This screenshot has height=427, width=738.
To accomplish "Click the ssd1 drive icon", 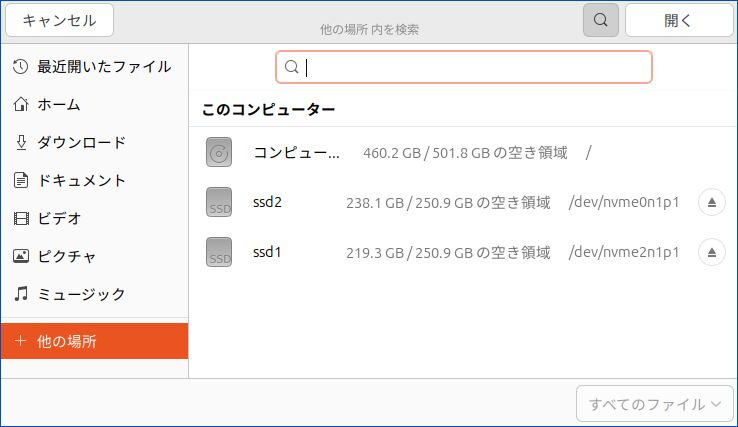I will [x=219, y=251].
